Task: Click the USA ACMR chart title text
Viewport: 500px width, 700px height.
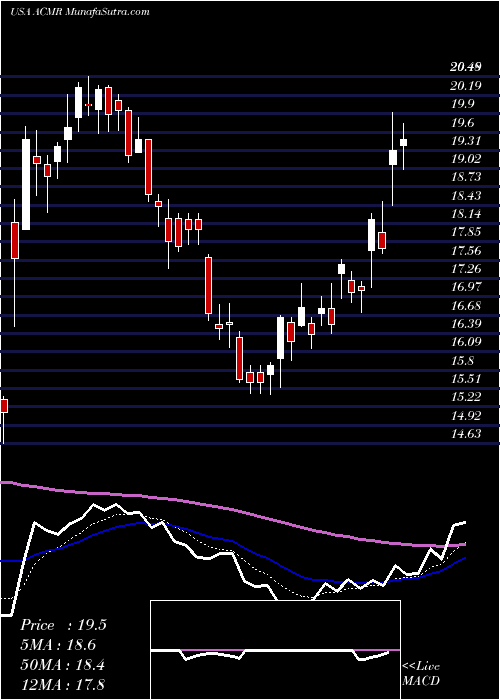Action: (x=79, y=12)
